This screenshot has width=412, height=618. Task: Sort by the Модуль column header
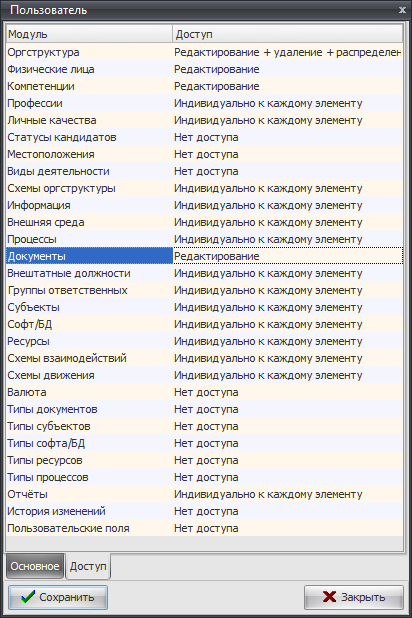89,34
